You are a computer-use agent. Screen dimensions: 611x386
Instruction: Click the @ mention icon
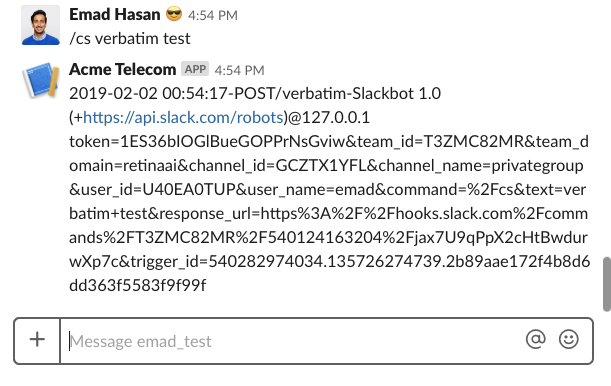[536, 339]
